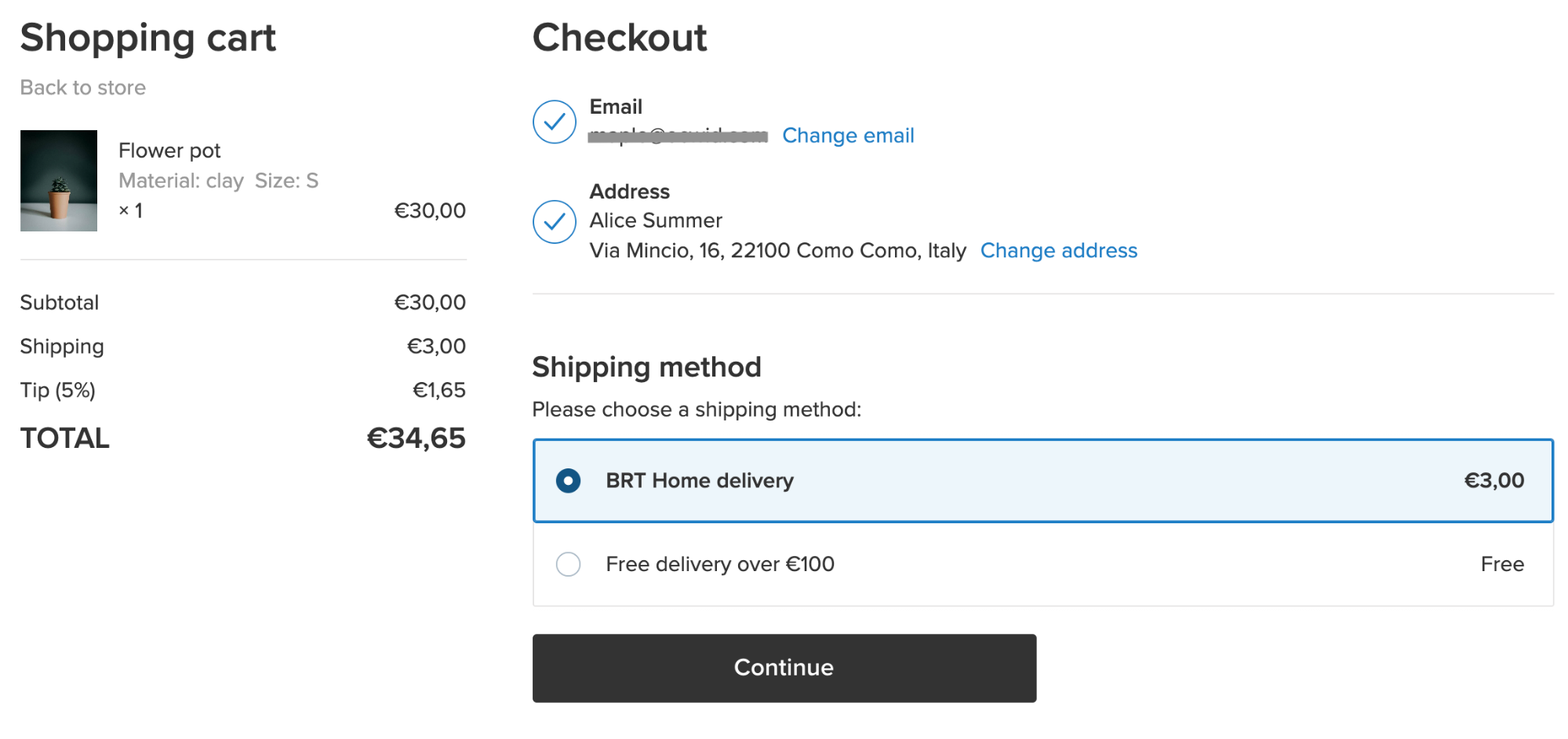Click the Tip (5%) line
Viewport: 1568px width, 739px height.
tap(243, 390)
